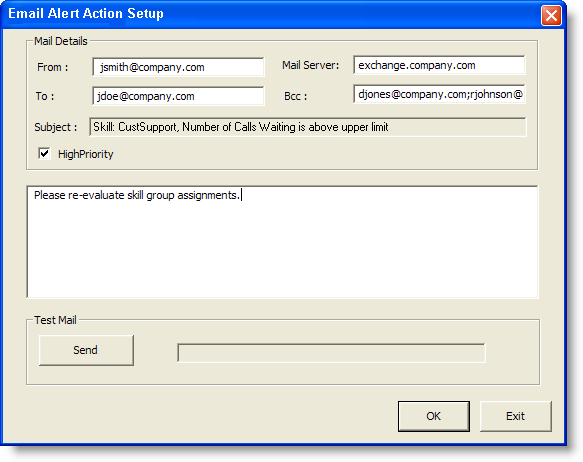Click the Test Mail group heading
This screenshot has height=462, width=583.
coord(55,320)
